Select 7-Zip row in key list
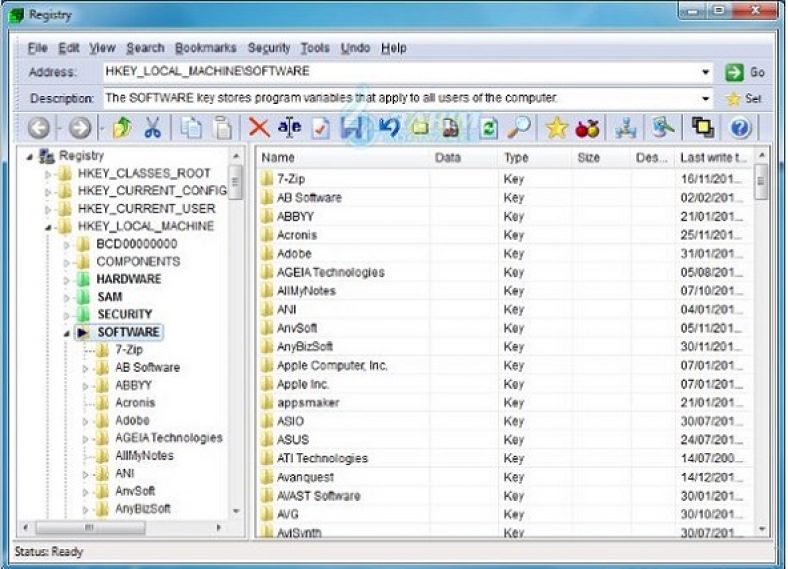This screenshot has height=569, width=788. (x=505, y=179)
